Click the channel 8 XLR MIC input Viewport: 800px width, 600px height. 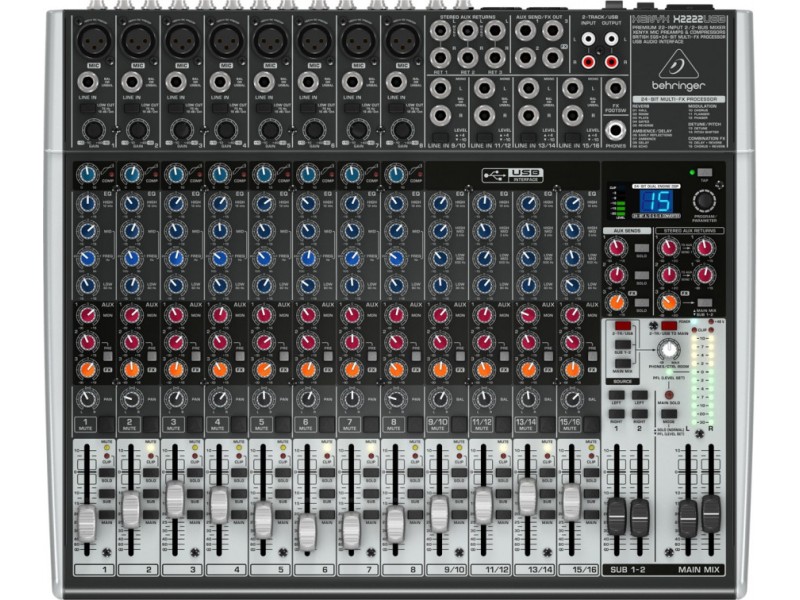click(x=403, y=40)
